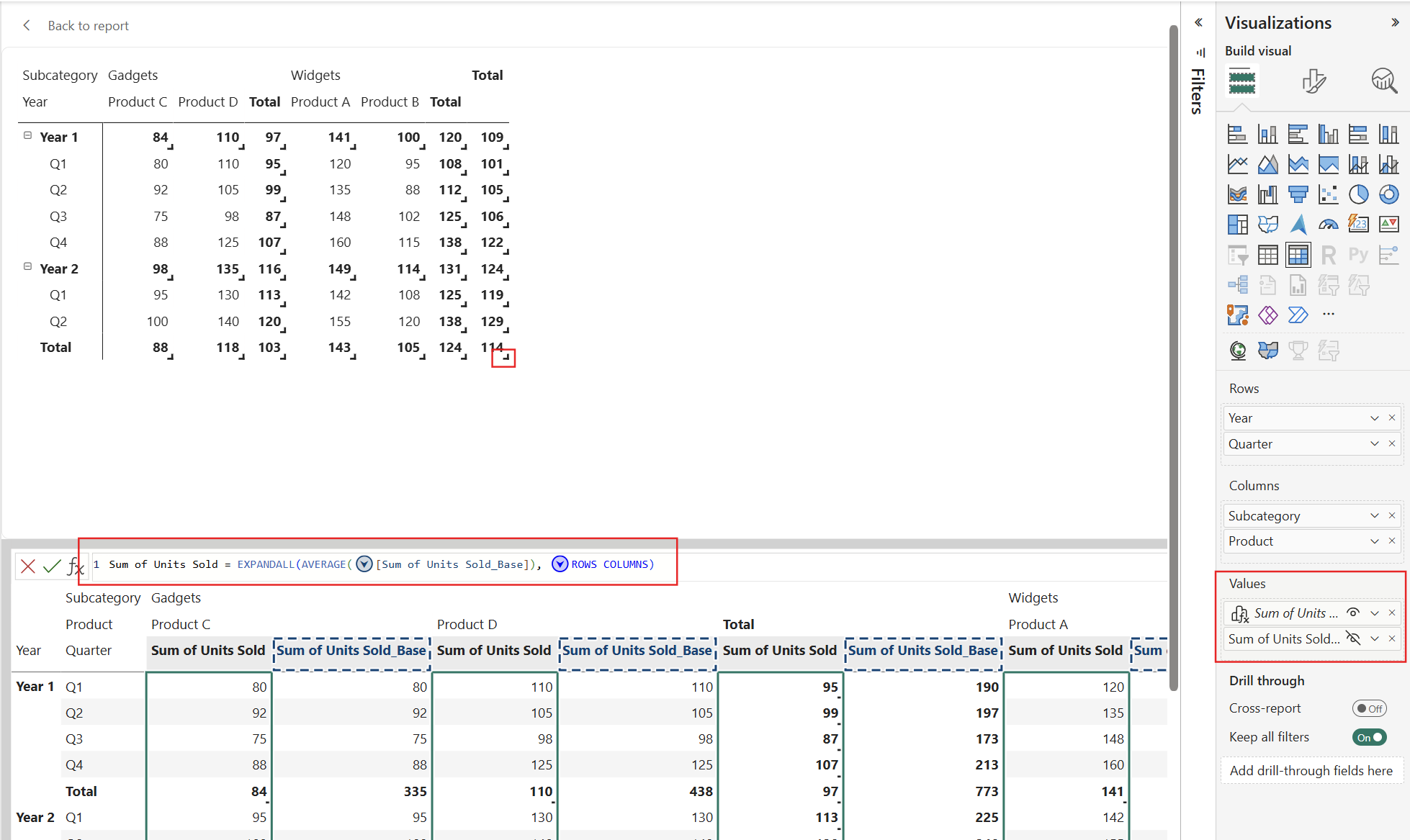Screen dimensions: 1410x840
Task: Select the filled map visual
Action: tap(1267, 225)
